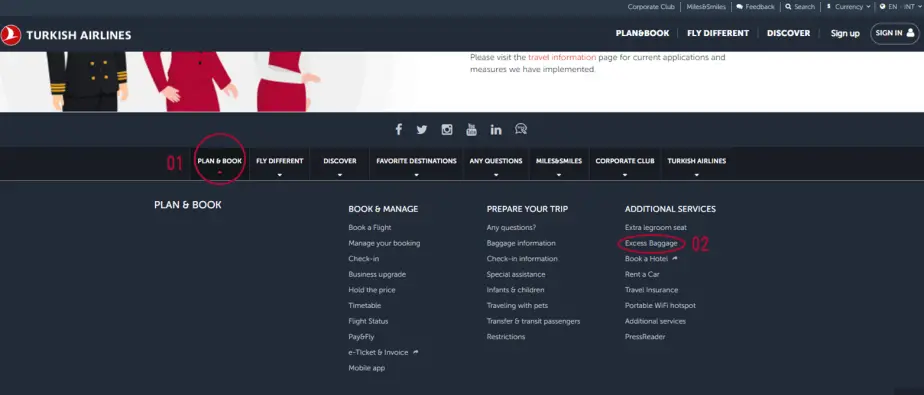
Task: Open the EN - INT language dropdown
Action: tap(900, 7)
